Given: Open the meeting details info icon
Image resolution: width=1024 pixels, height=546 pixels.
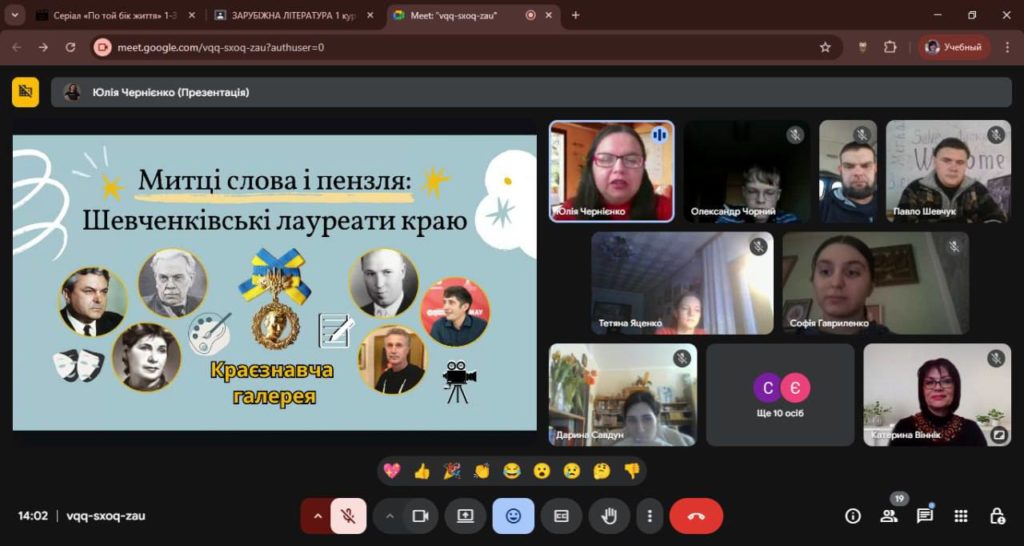Looking at the screenshot, I should (x=853, y=516).
